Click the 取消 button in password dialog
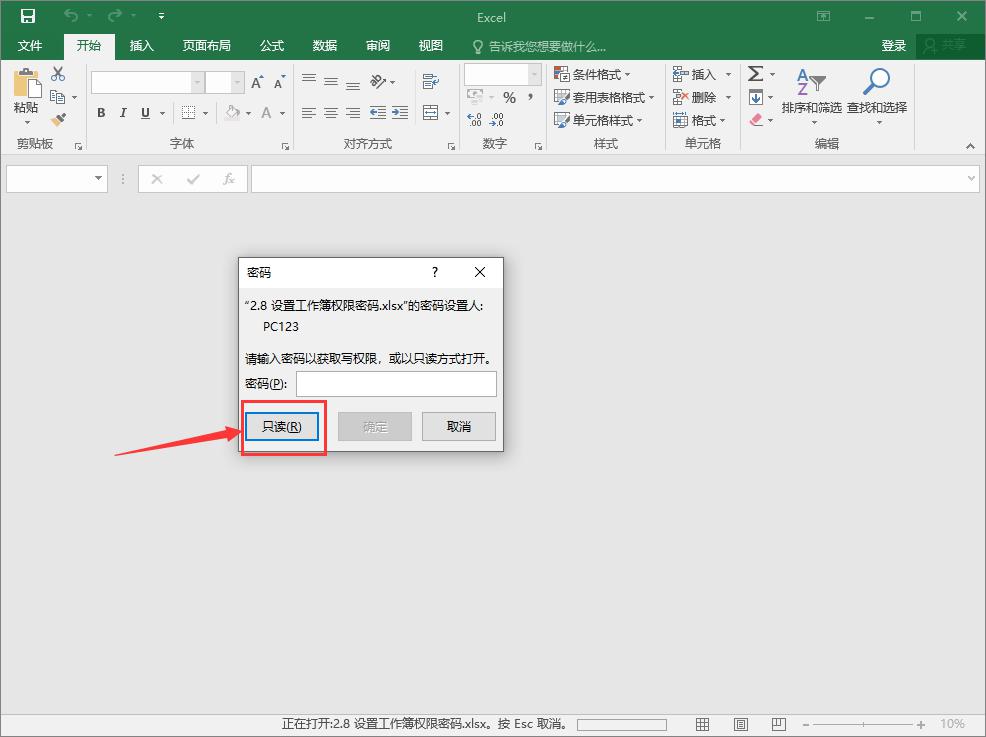The width and height of the screenshot is (986, 737). pos(459,426)
